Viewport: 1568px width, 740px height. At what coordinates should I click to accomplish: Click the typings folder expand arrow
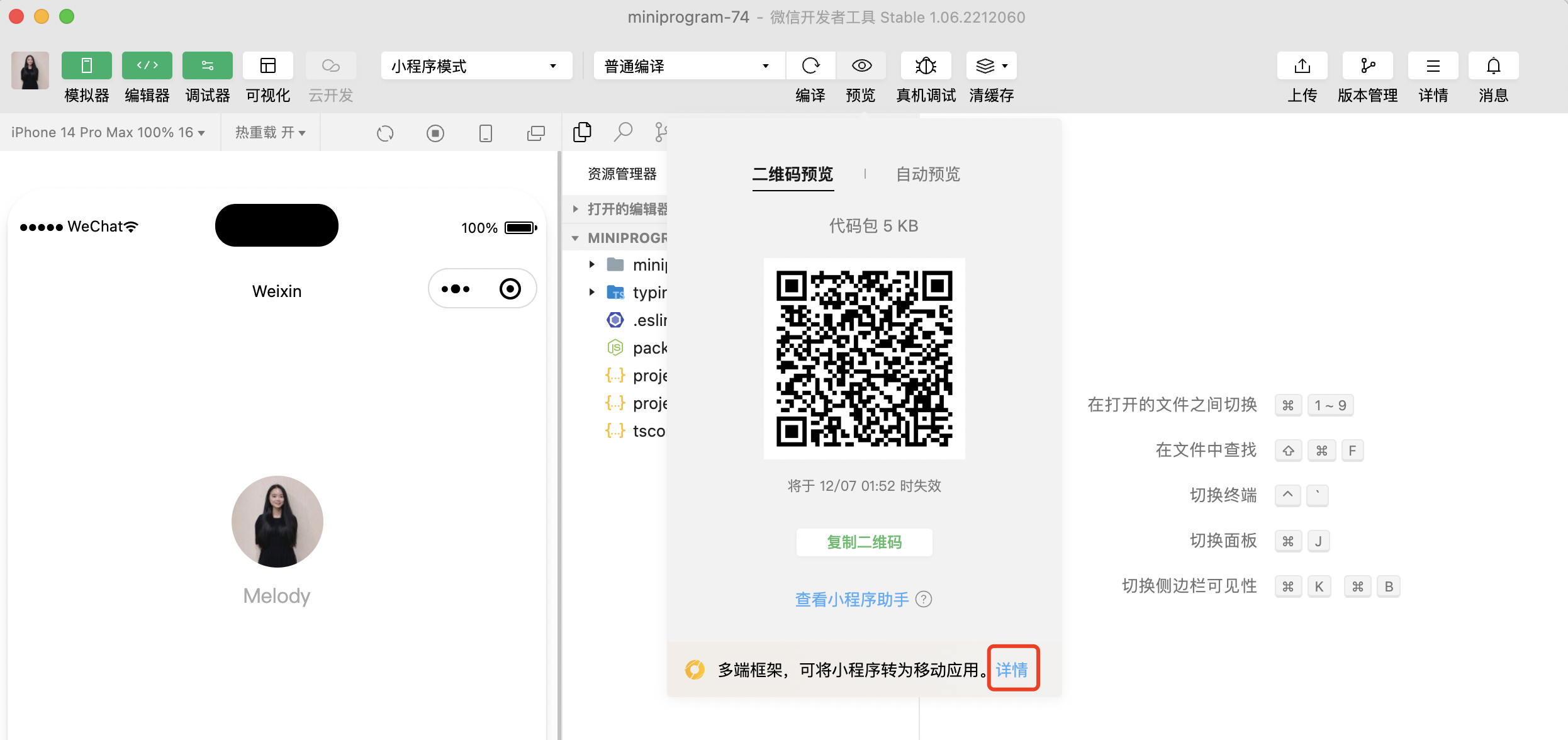592,292
